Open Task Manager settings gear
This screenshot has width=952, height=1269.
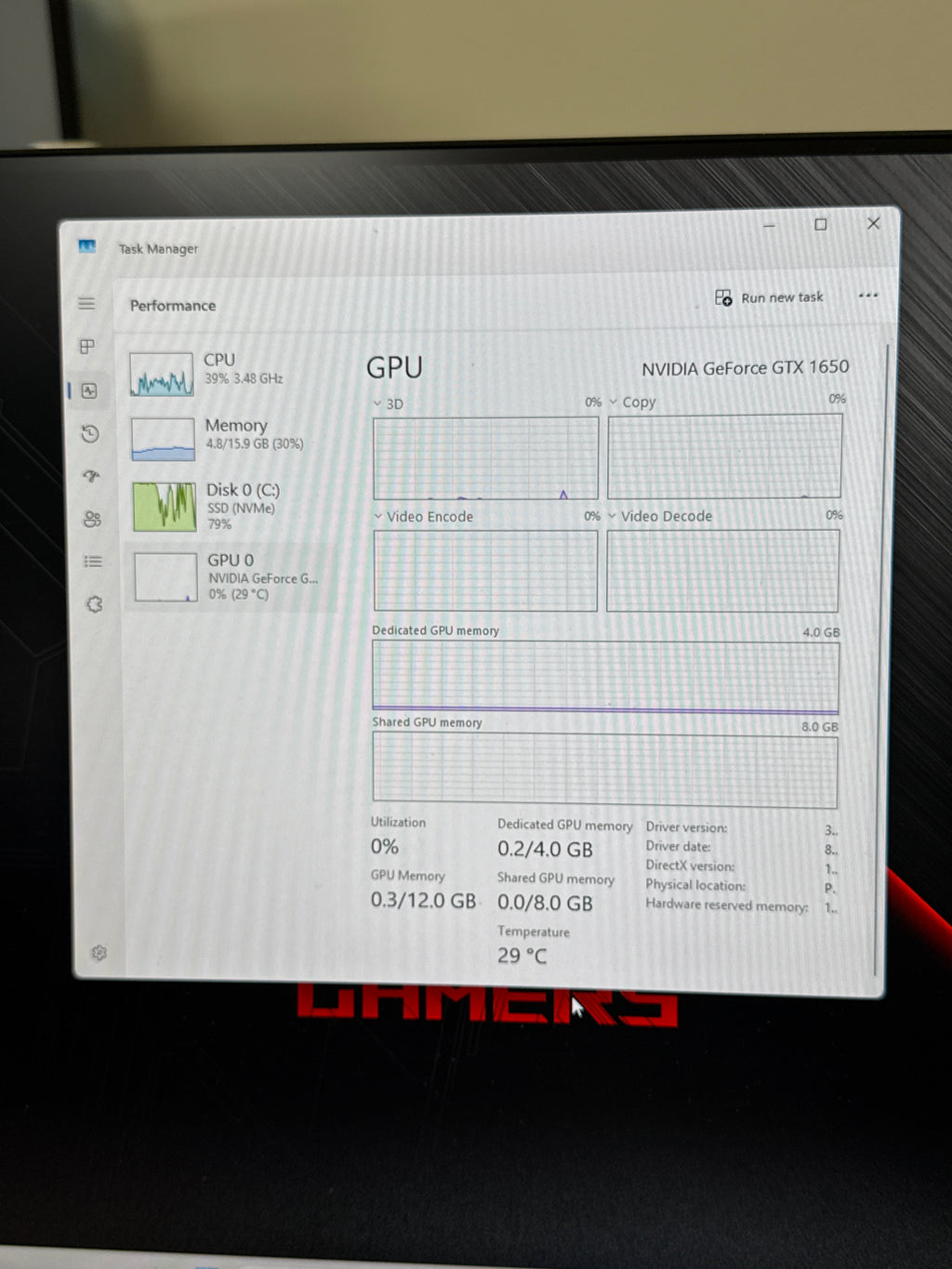(x=99, y=953)
